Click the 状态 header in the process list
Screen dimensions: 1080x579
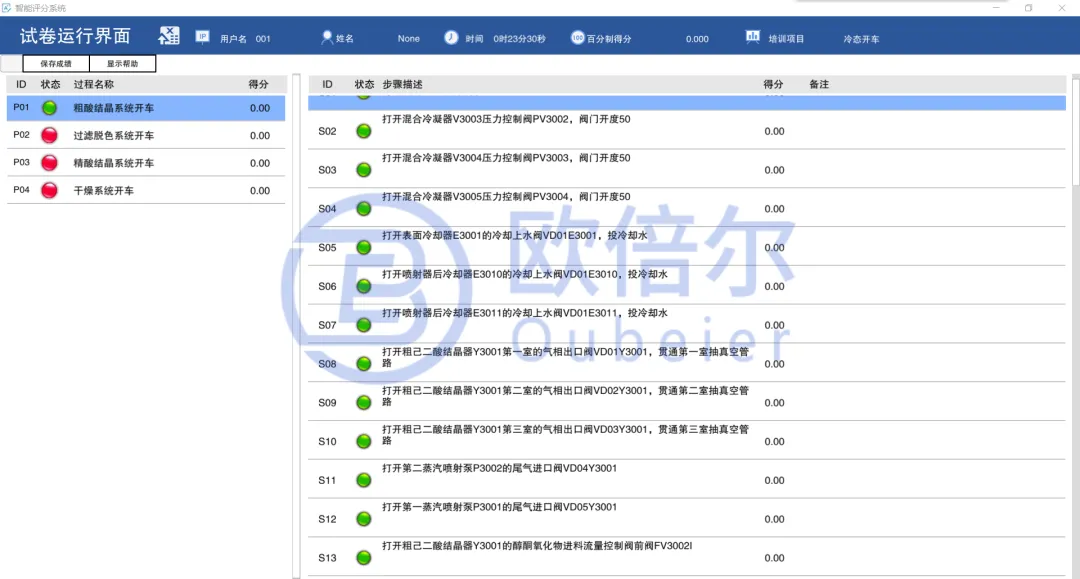[50, 84]
